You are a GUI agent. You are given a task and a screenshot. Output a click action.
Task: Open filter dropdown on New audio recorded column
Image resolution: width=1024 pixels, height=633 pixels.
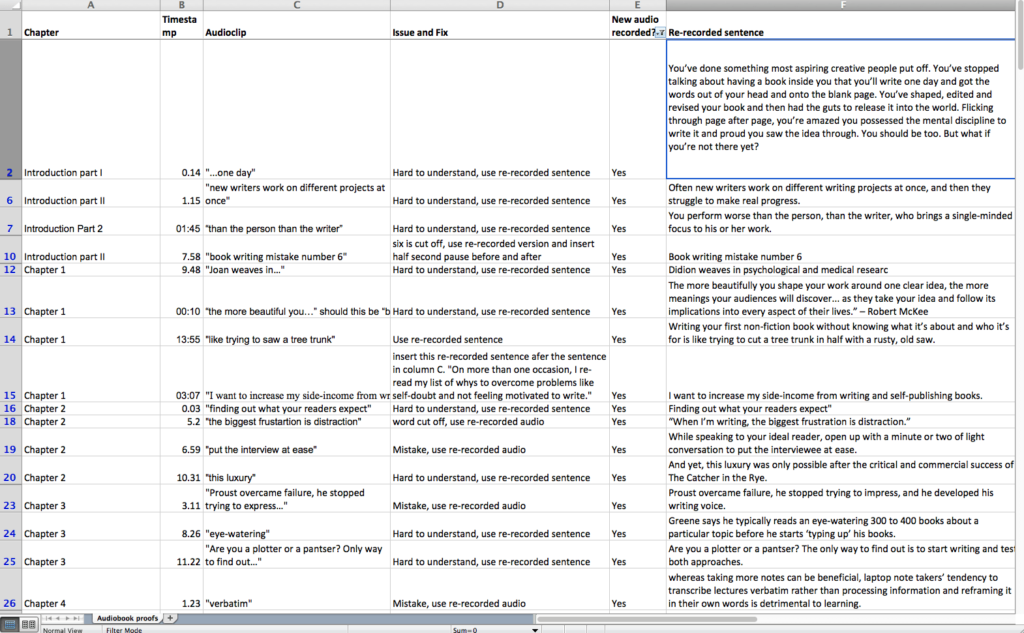click(x=659, y=33)
